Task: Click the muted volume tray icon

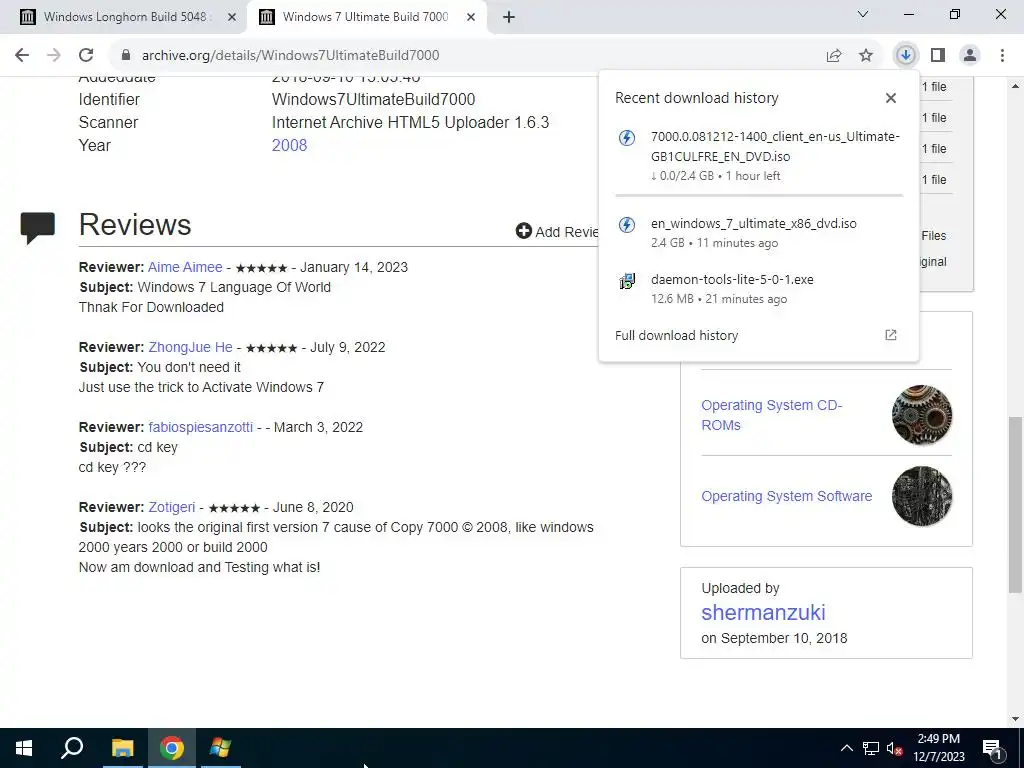Action: (x=894, y=748)
